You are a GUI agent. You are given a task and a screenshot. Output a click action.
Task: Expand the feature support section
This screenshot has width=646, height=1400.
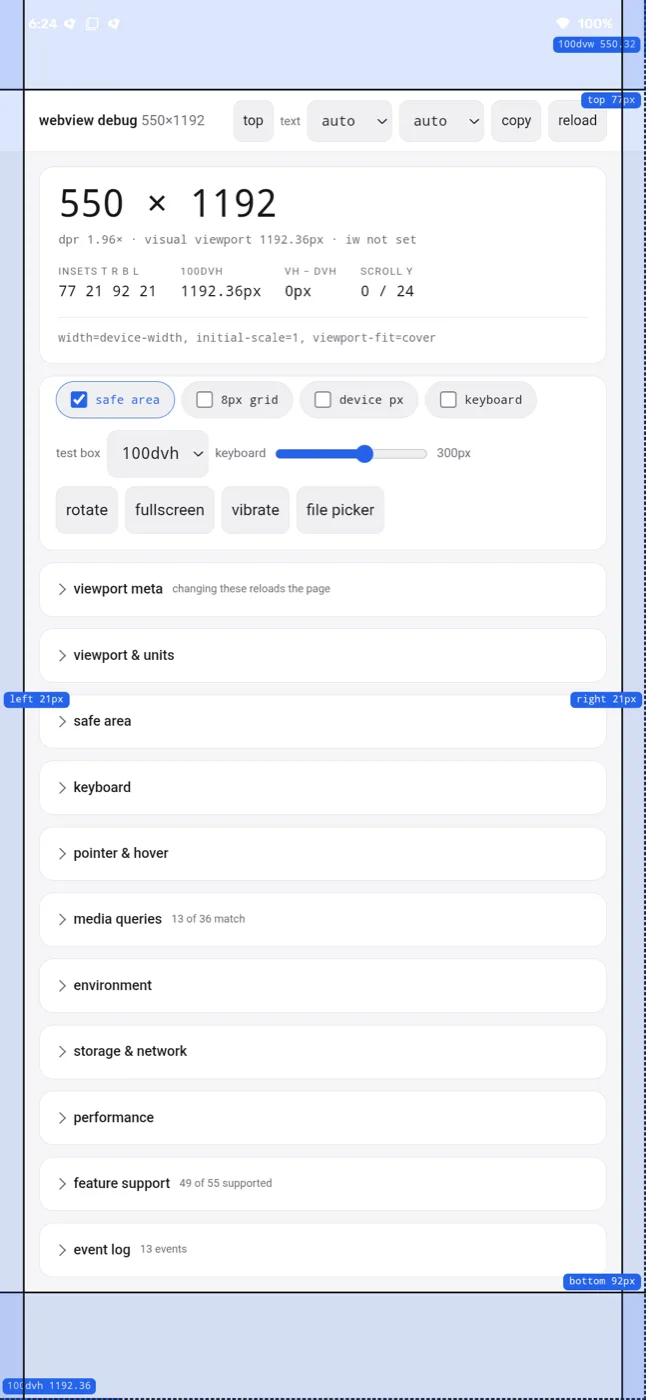coord(323,1184)
